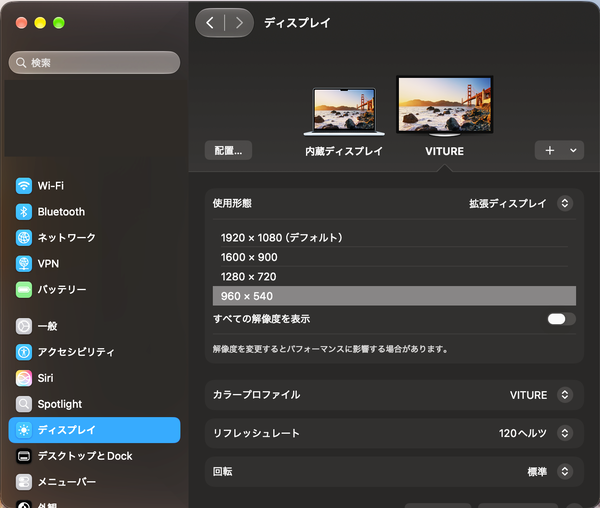Click the magnifier icon in search field
Image resolution: width=600 pixels, height=508 pixels.
point(21,63)
